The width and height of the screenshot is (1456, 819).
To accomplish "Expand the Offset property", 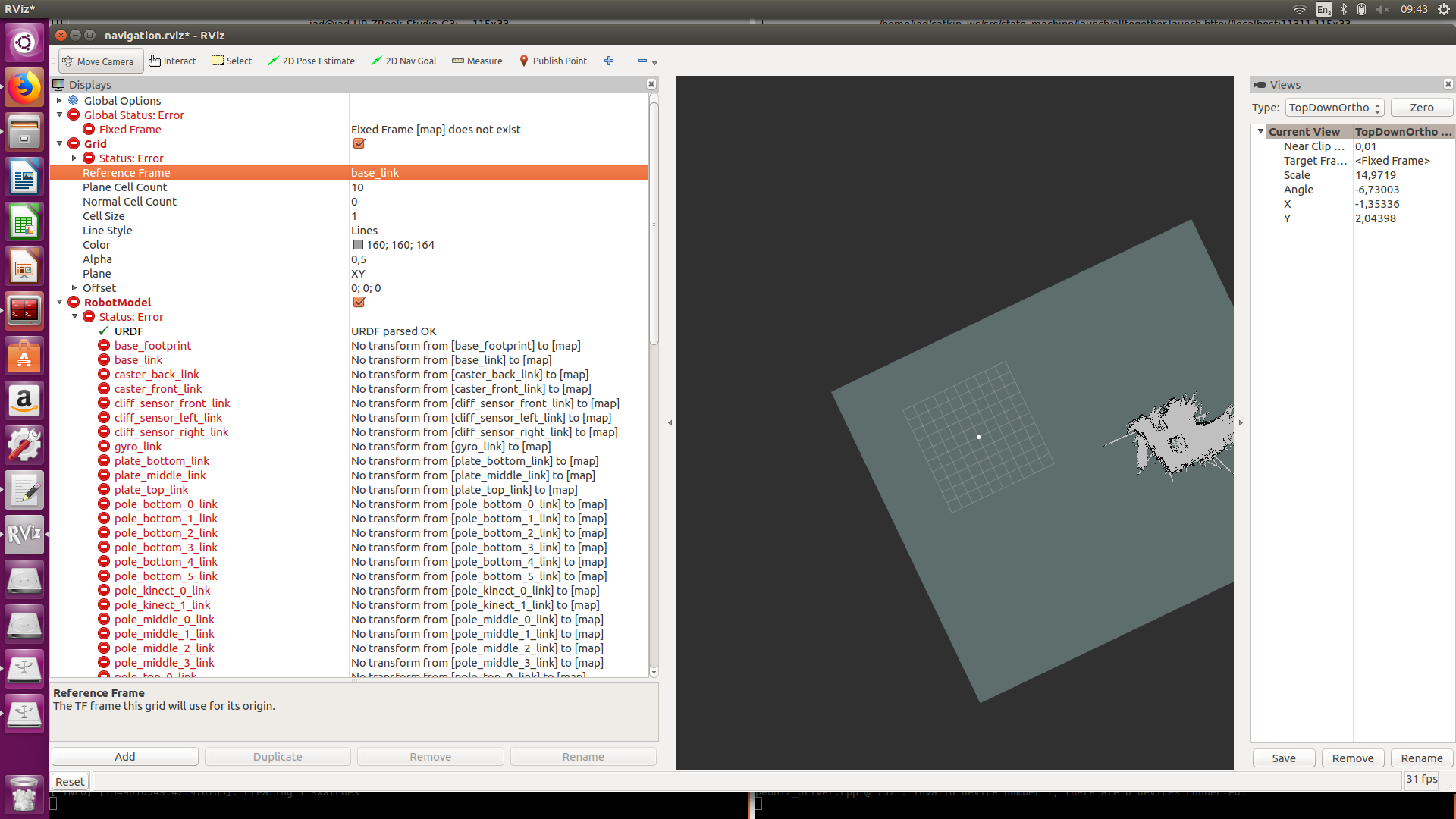I will pos(74,287).
